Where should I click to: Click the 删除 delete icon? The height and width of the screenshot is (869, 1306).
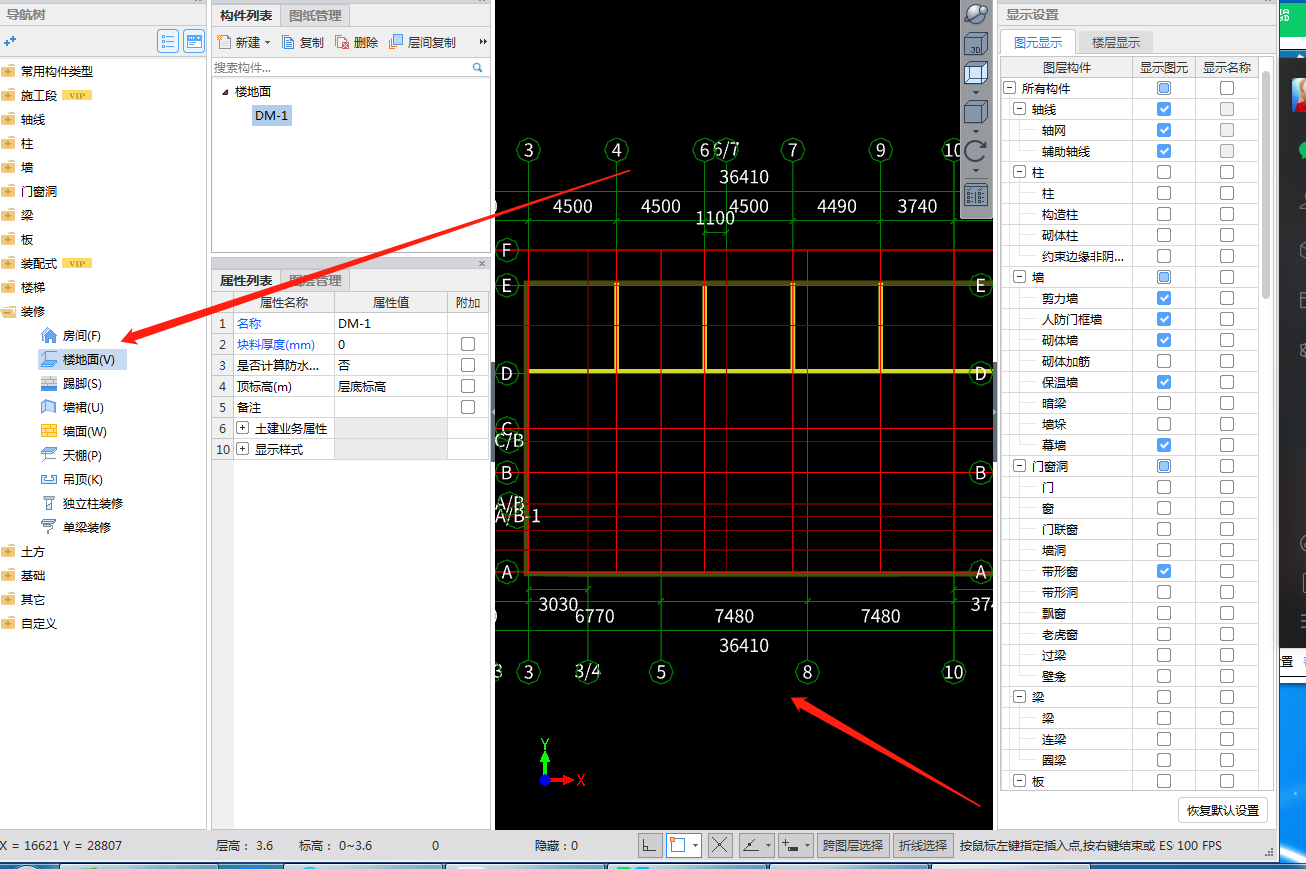point(342,42)
